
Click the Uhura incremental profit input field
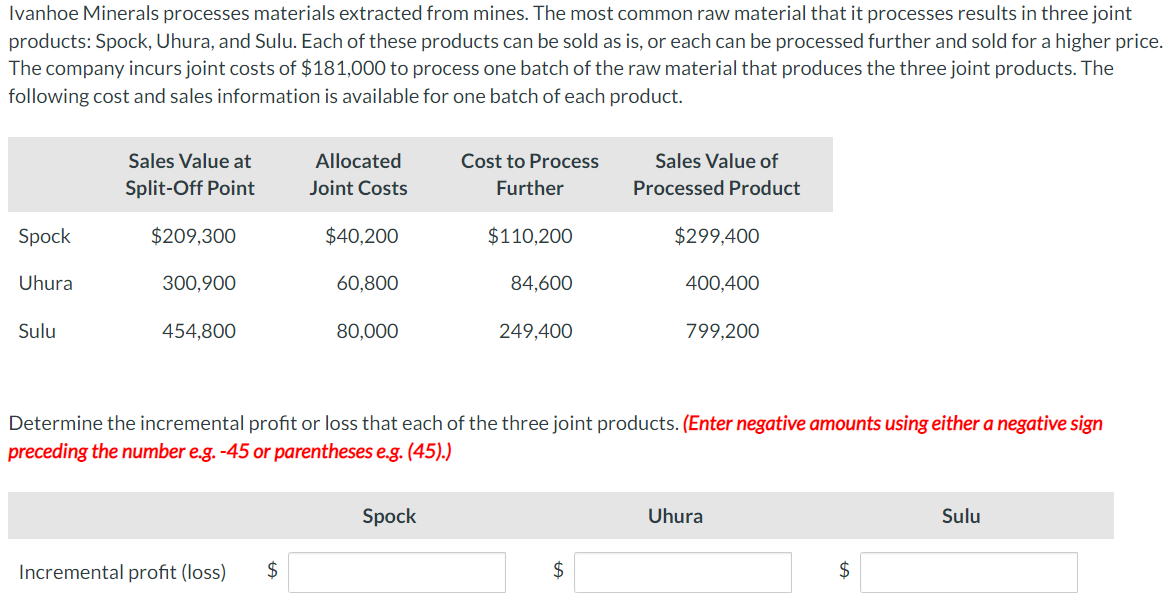(682, 572)
